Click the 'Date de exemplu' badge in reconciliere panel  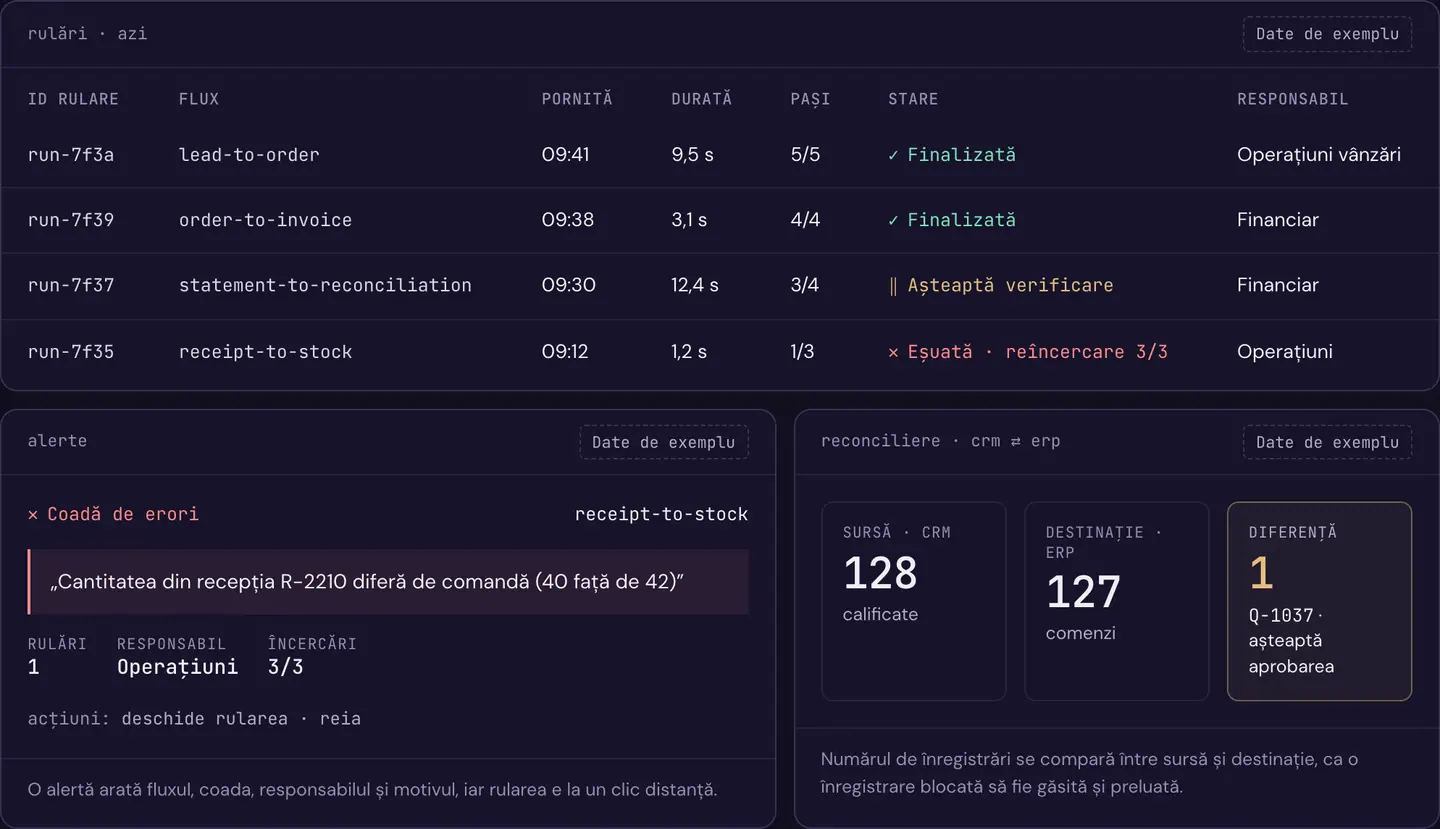[1327, 442]
